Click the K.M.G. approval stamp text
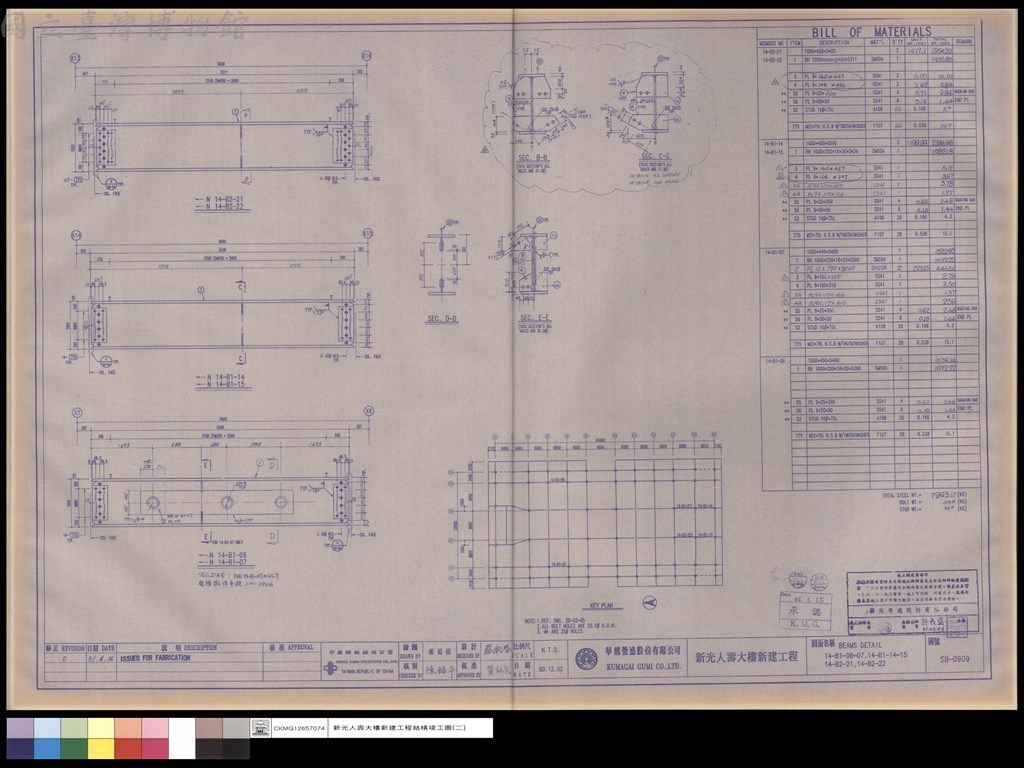Screen dimensions: 1024x768 [x=803, y=624]
